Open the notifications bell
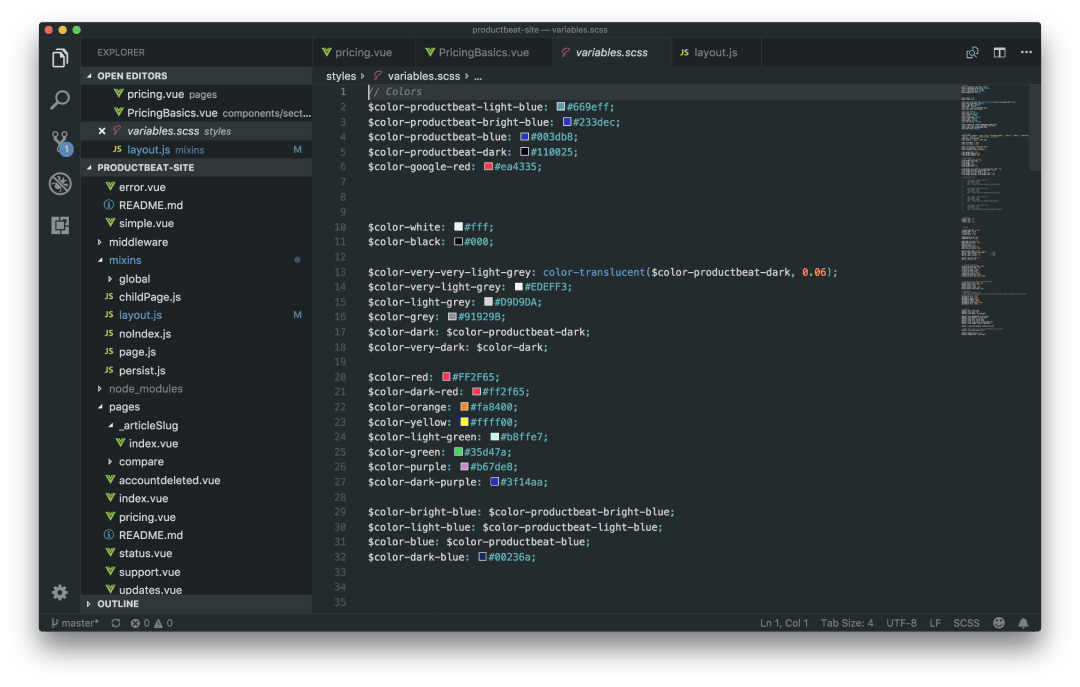The height and width of the screenshot is (687, 1080). coord(1024,623)
